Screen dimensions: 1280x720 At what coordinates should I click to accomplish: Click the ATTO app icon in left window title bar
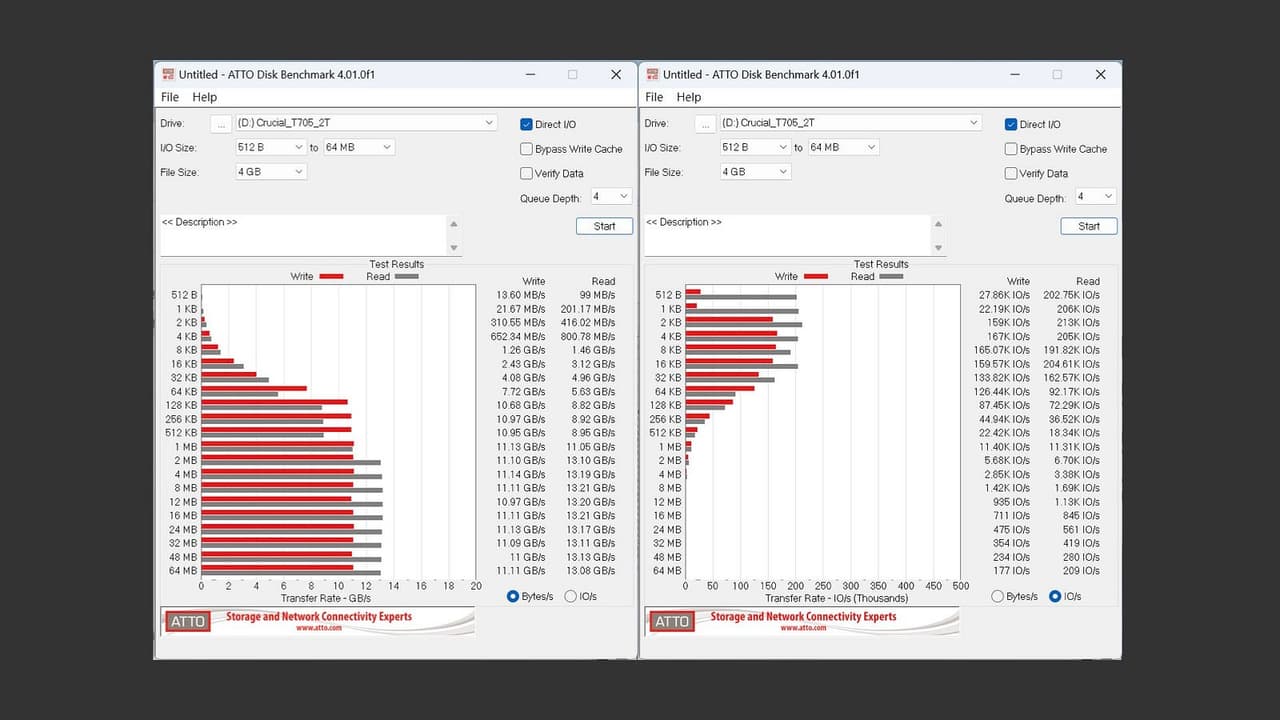coord(168,74)
